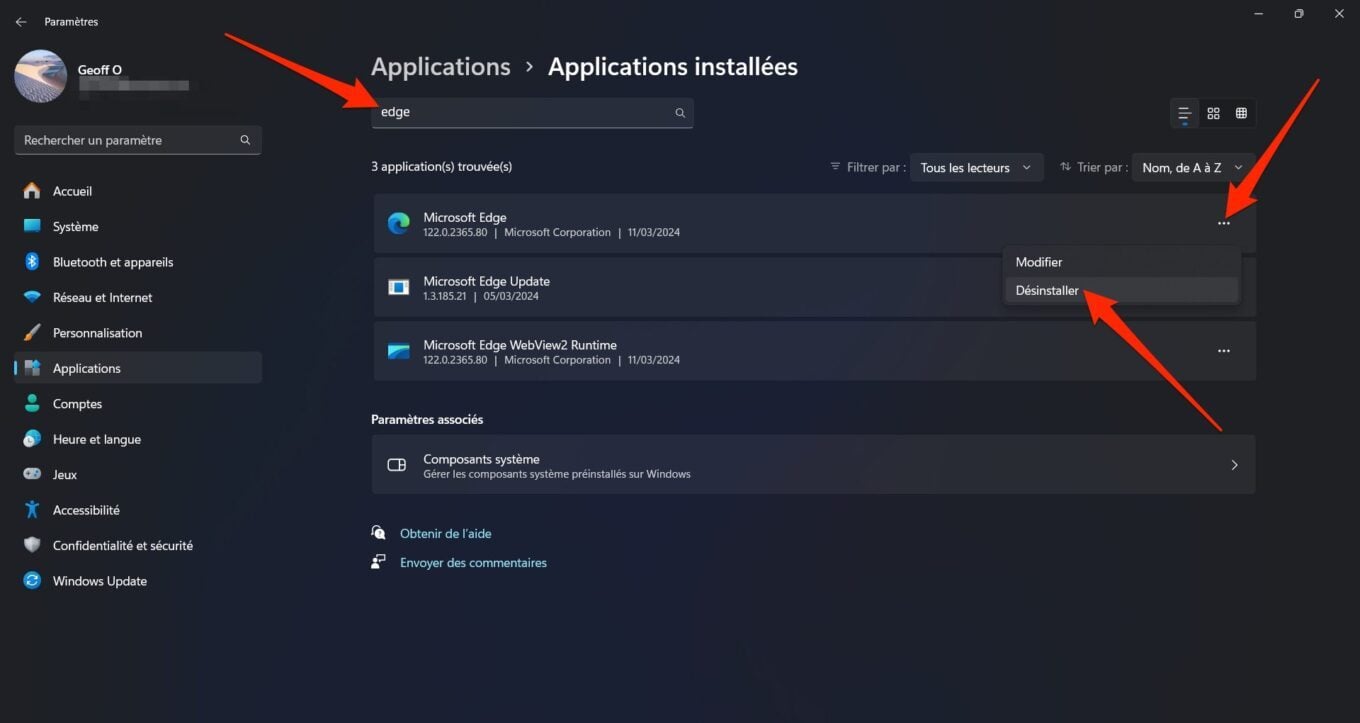
Task: Open Heure et langue settings
Action: (x=138, y=439)
